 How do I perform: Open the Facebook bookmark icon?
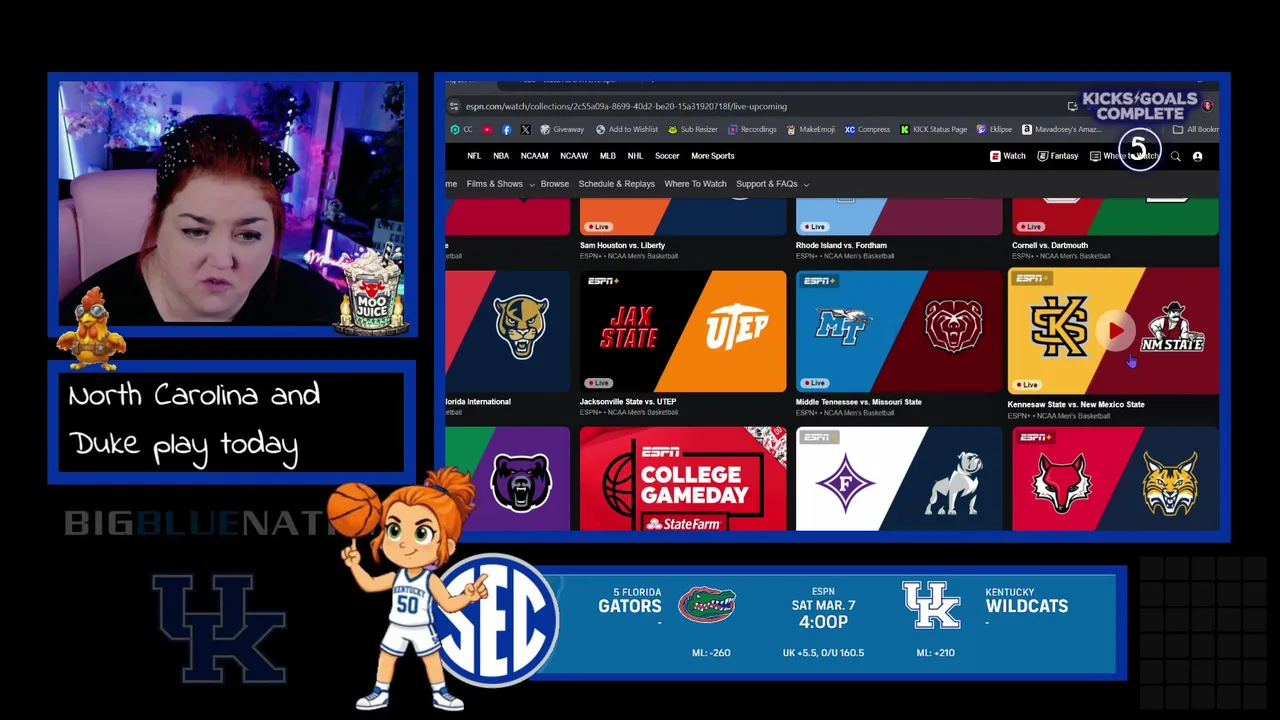coord(507,129)
